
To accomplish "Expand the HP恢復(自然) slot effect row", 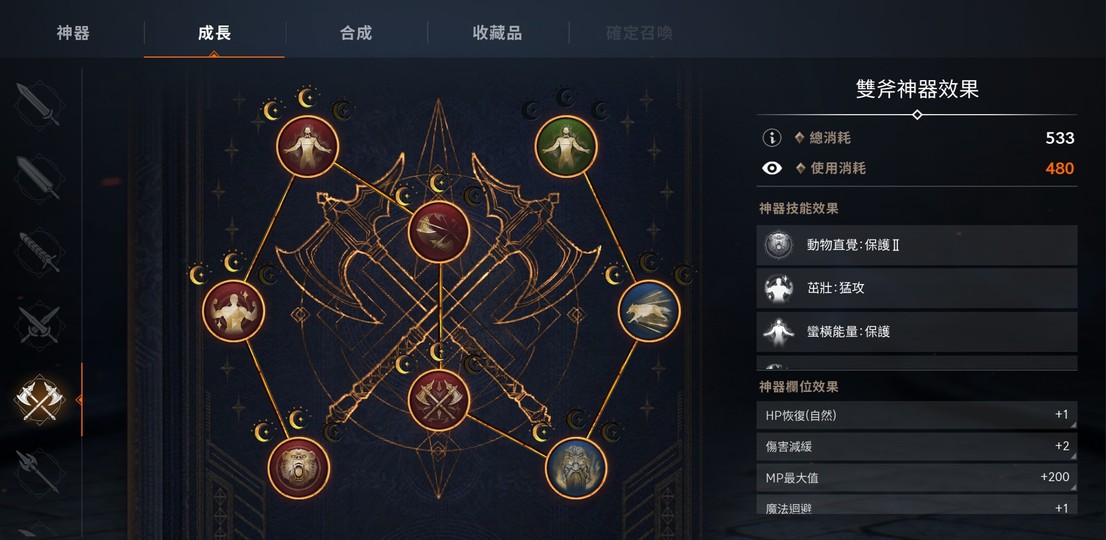I will [x=916, y=415].
